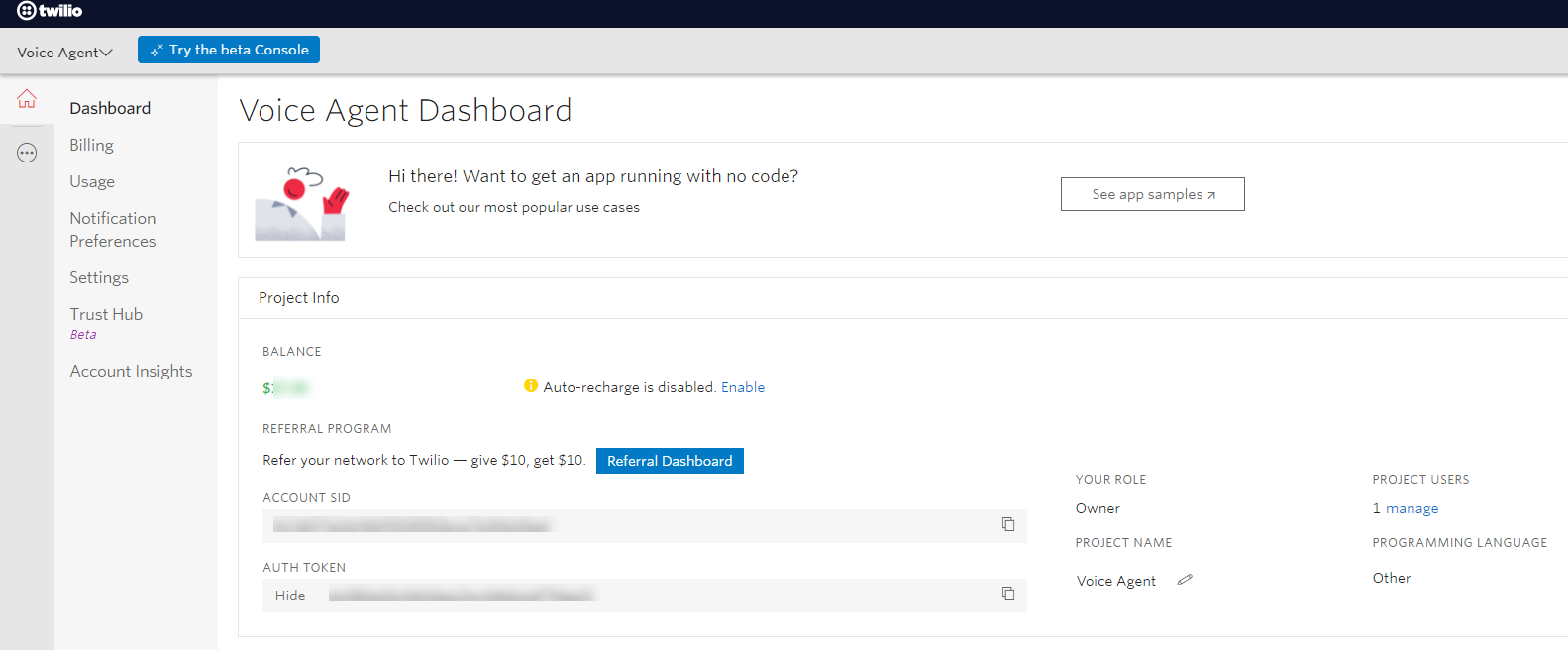Try the beta Console button
Viewport: 1568px width, 650px height.
[229, 50]
